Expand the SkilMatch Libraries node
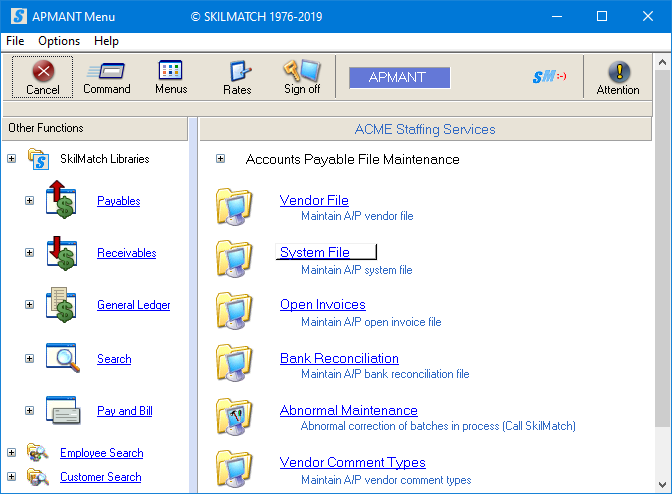Image resolution: width=672 pixels, height=494 pixels. [x=12, y=159]
